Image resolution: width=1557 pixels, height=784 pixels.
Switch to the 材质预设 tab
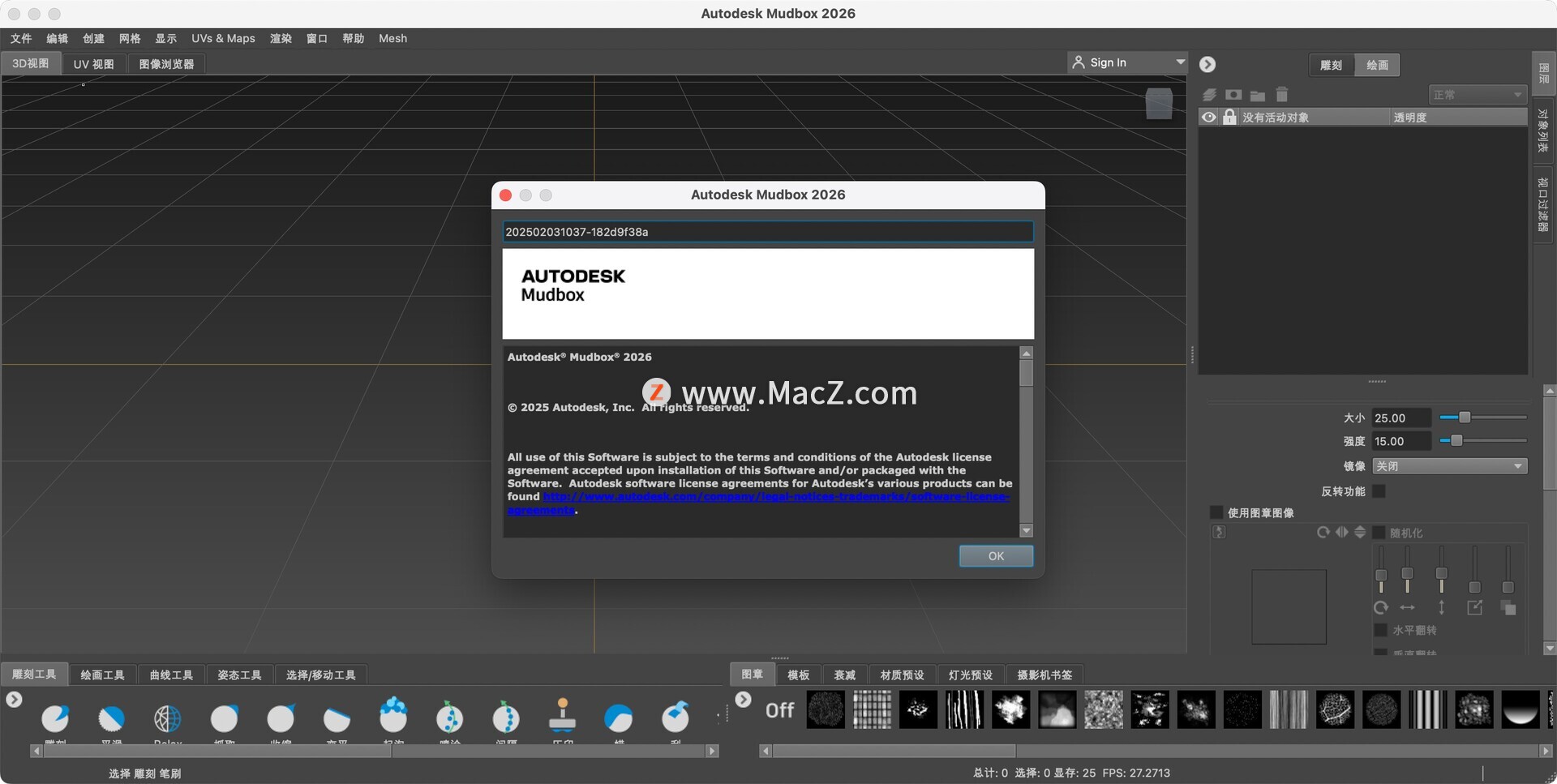pos(902,675)
